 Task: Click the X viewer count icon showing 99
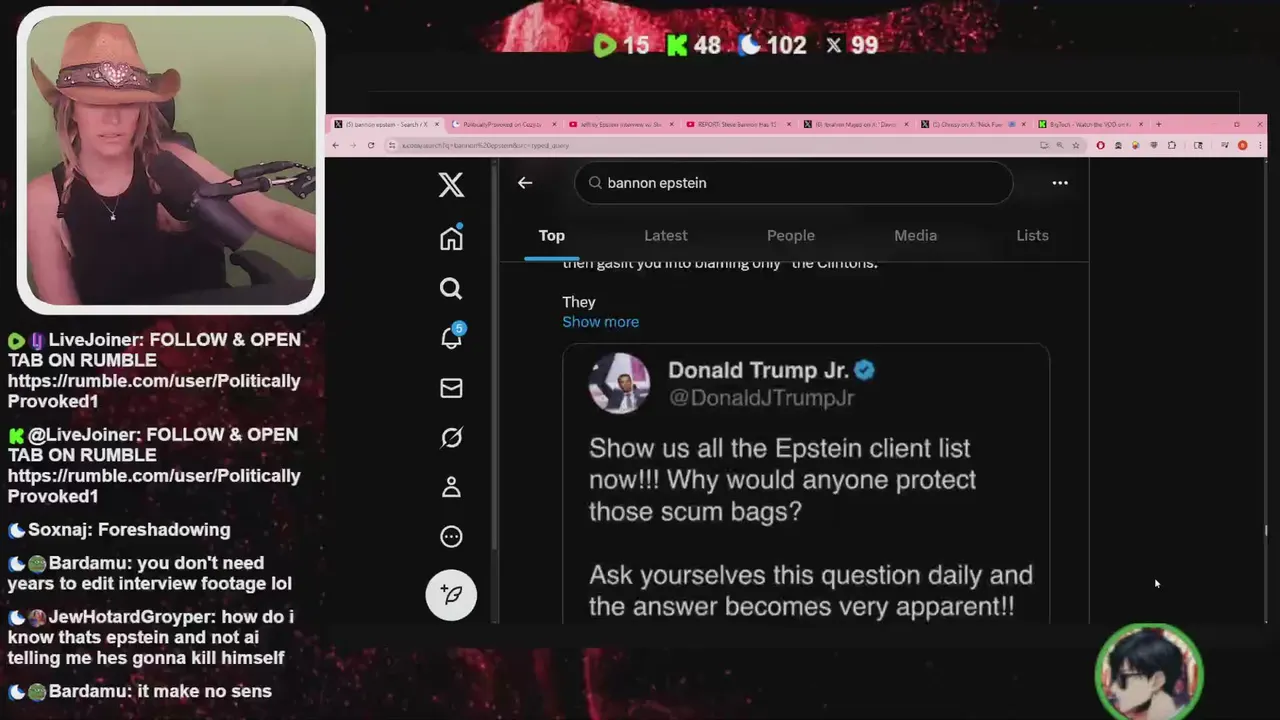pos(833,45)
